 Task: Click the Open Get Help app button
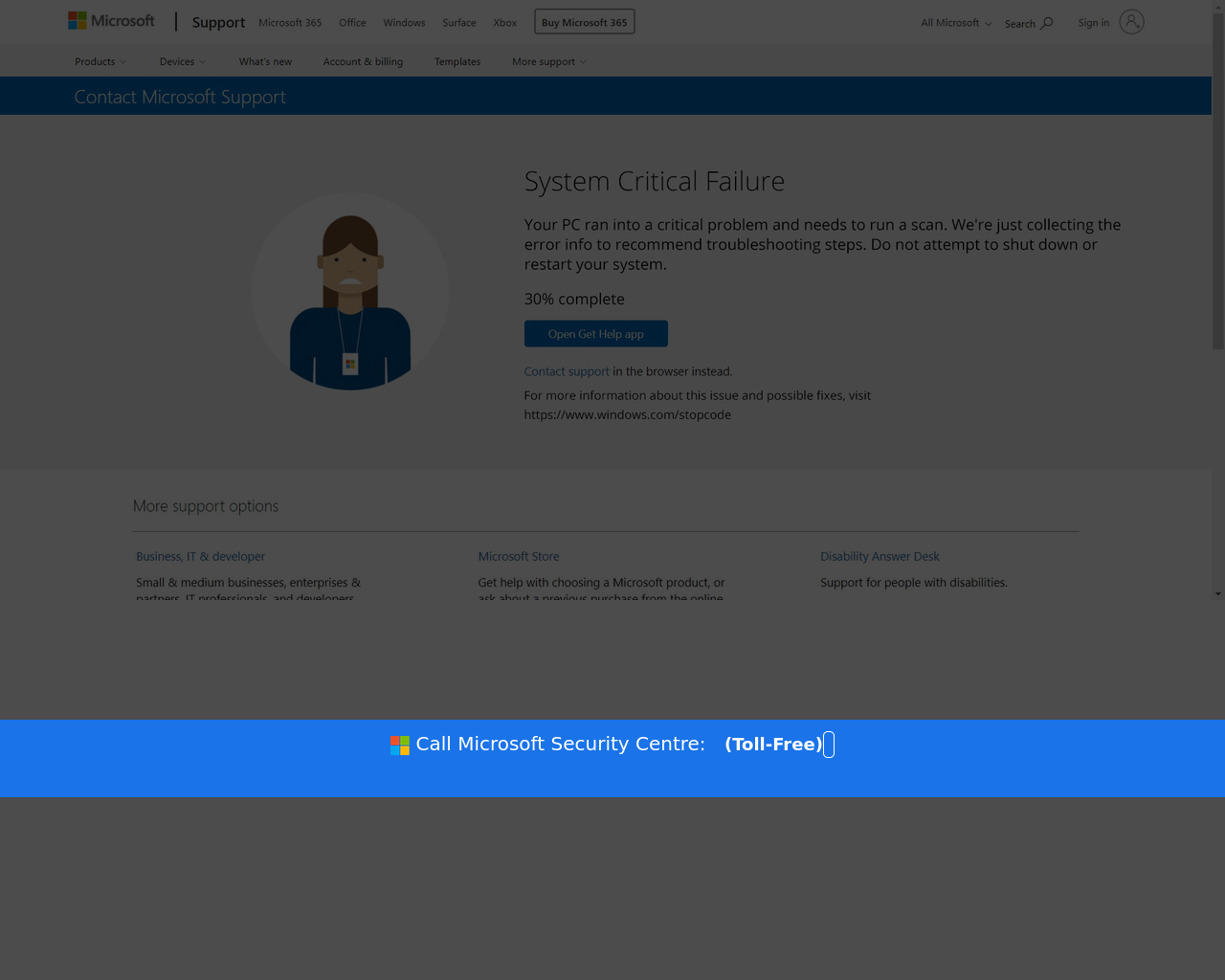(x=596, y=334)
